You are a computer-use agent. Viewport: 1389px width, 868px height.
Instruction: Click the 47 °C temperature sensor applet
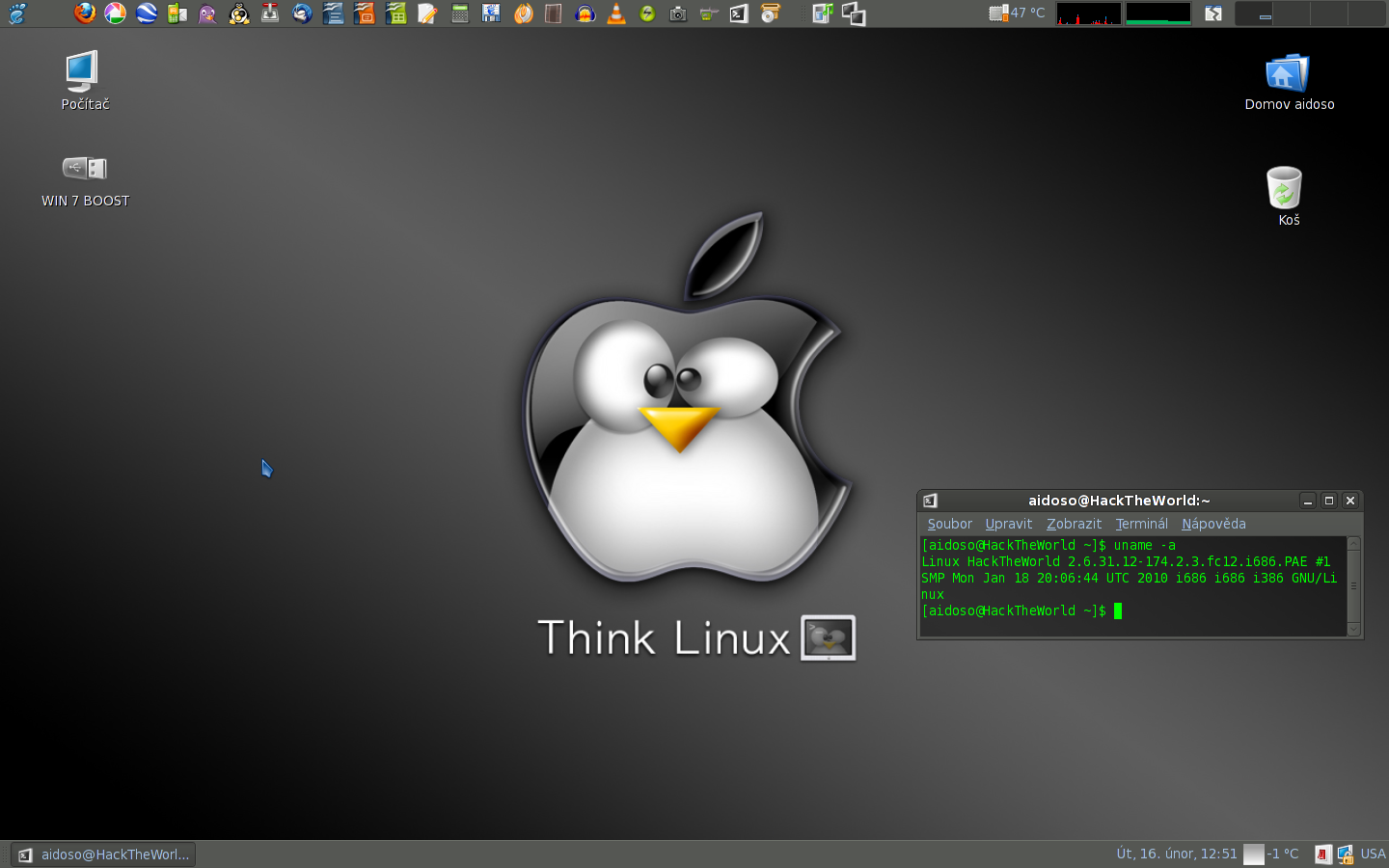1018,14
